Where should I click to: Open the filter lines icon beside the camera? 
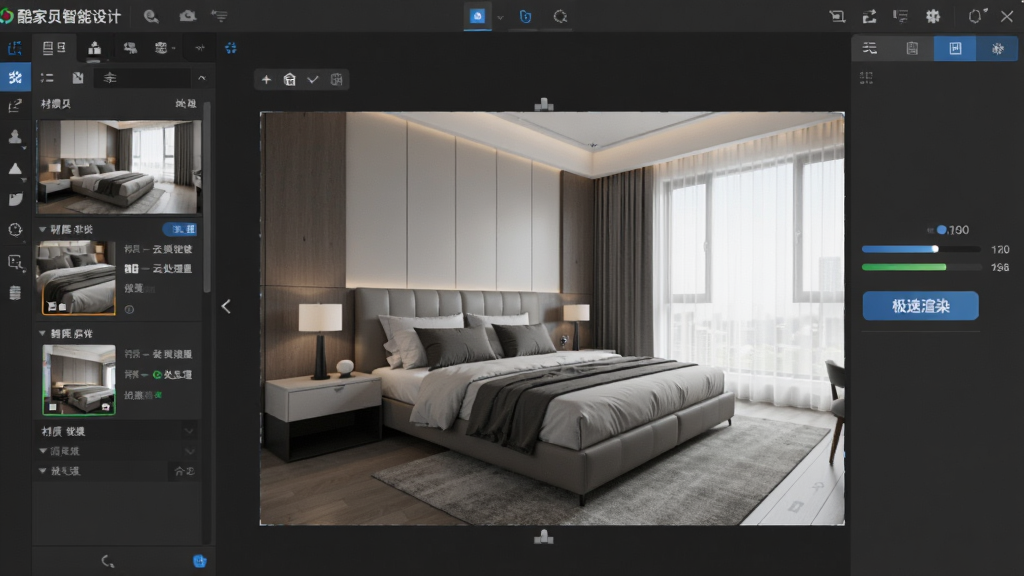click(x=219, y=16)
